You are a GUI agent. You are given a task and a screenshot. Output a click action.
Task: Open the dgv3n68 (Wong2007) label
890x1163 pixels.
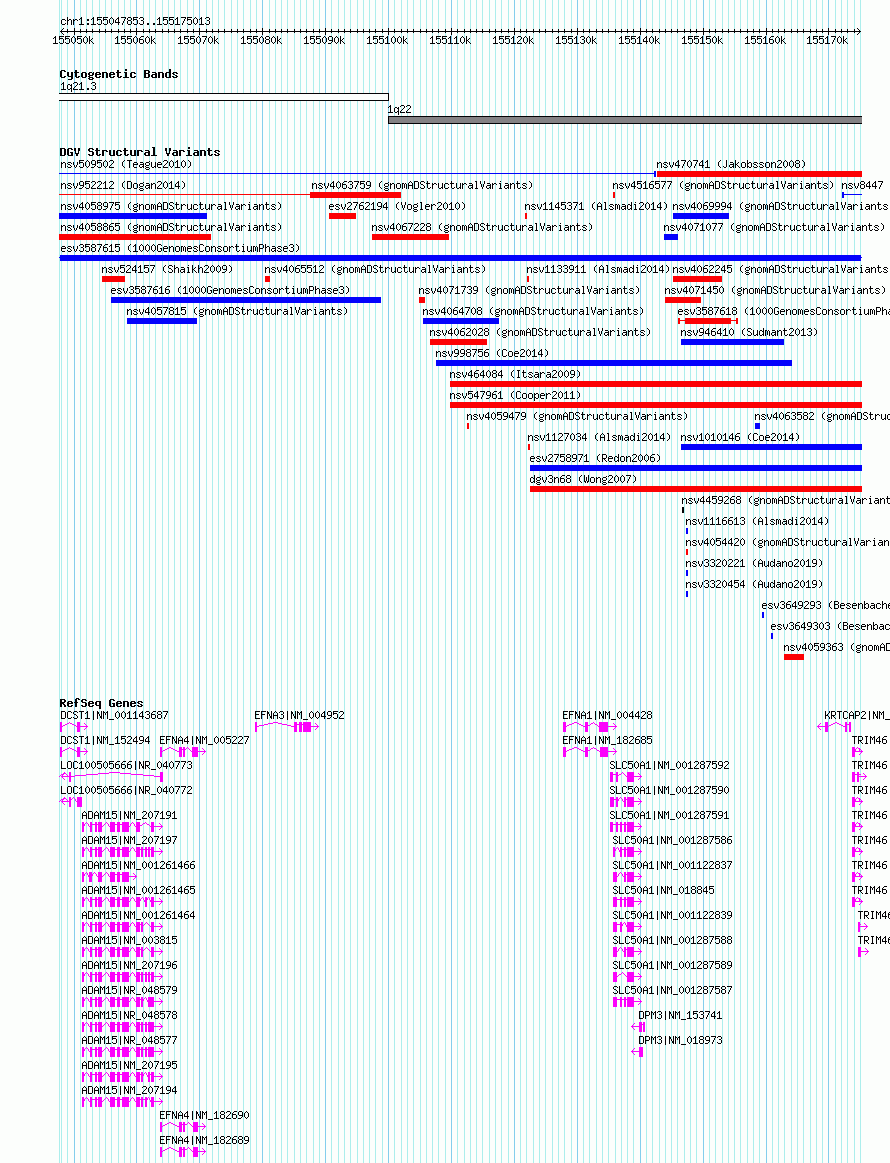(x=583, y=479)
